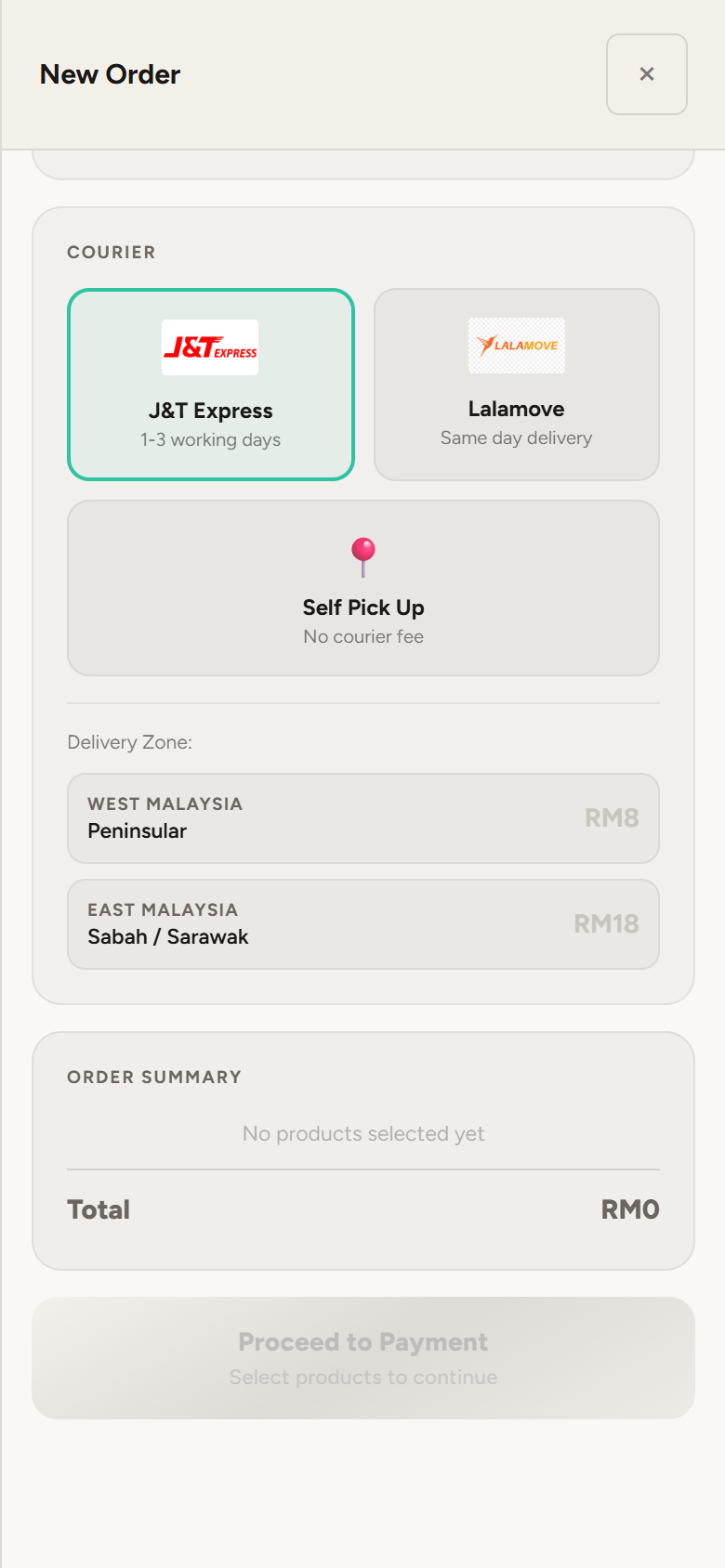Screen dimensions: 725x1568
Task: Select J&T Express courier option
Action: point(211,385)
